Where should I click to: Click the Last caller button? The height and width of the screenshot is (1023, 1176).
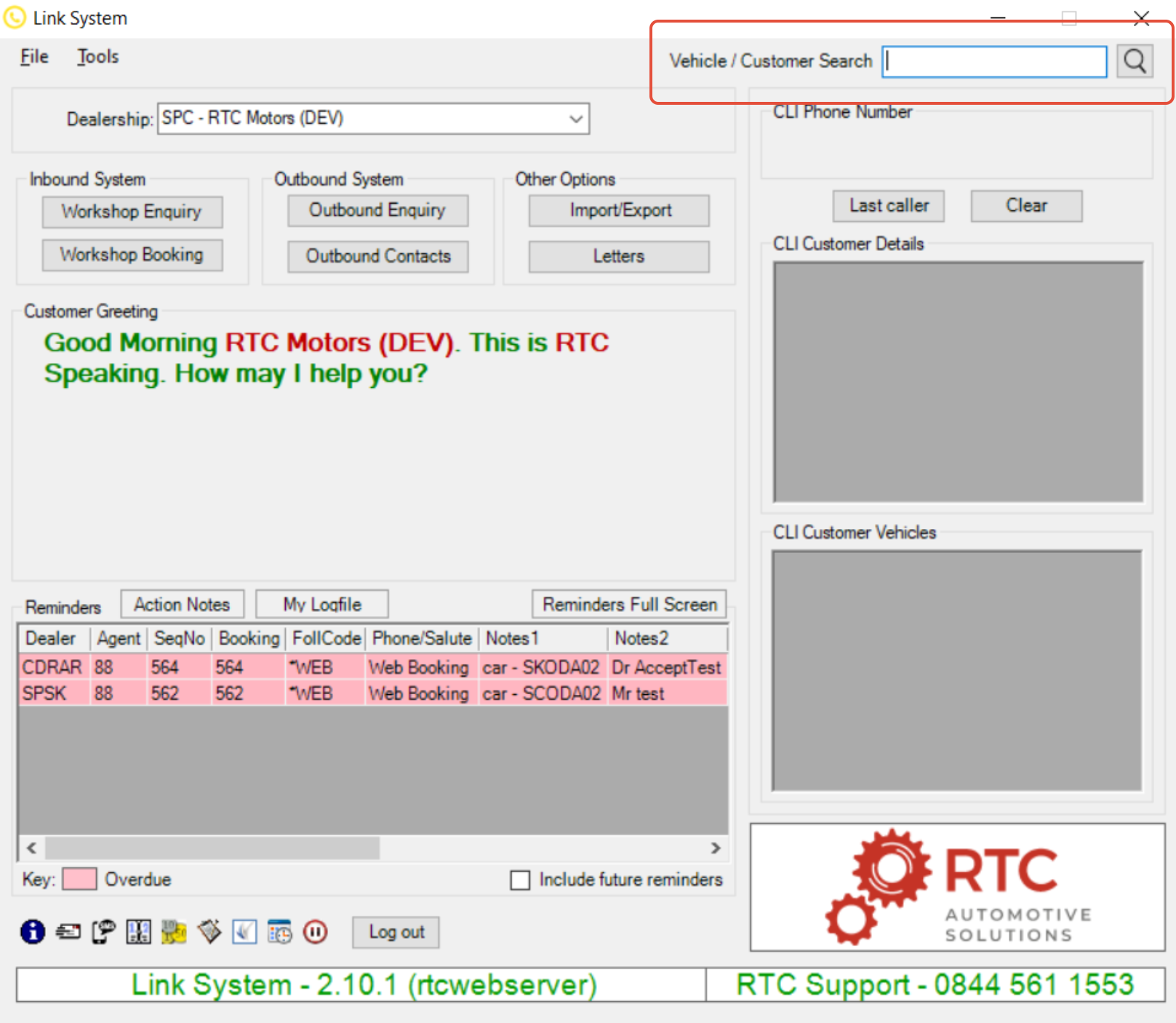889,206
